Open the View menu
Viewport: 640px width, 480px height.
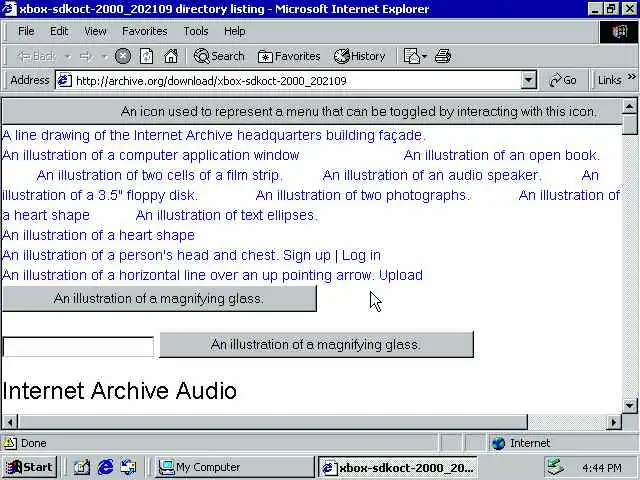tap(95, 31)
